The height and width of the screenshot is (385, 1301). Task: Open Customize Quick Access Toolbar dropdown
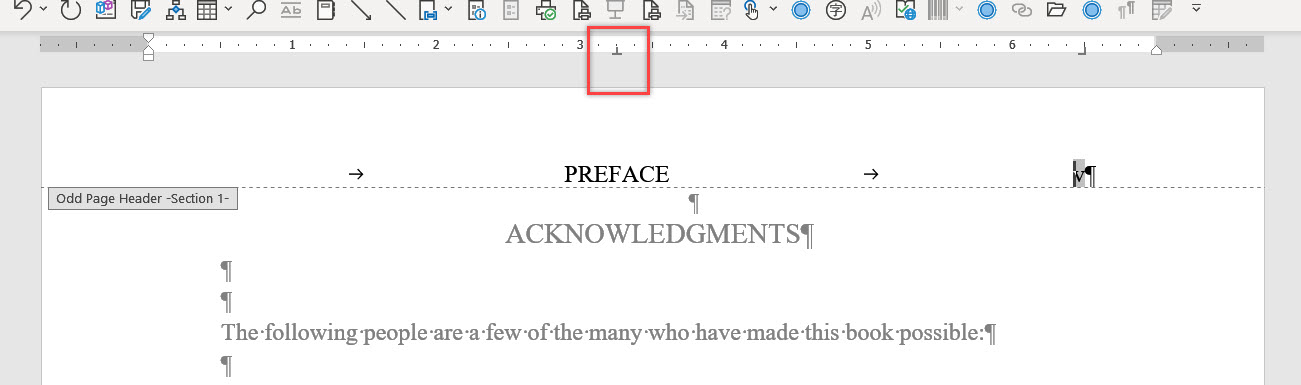pyautogui.click(x=1196, y=8)
